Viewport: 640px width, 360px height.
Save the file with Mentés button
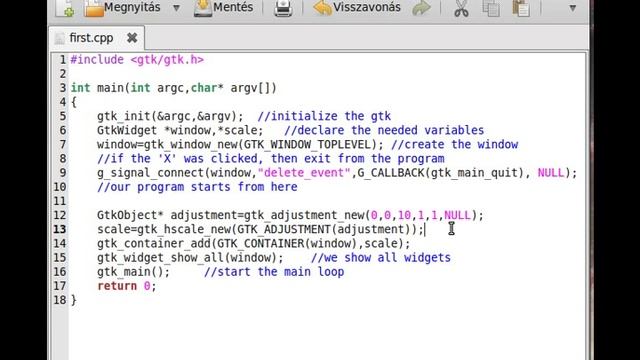pyautogui.click(x=223, y=7)
